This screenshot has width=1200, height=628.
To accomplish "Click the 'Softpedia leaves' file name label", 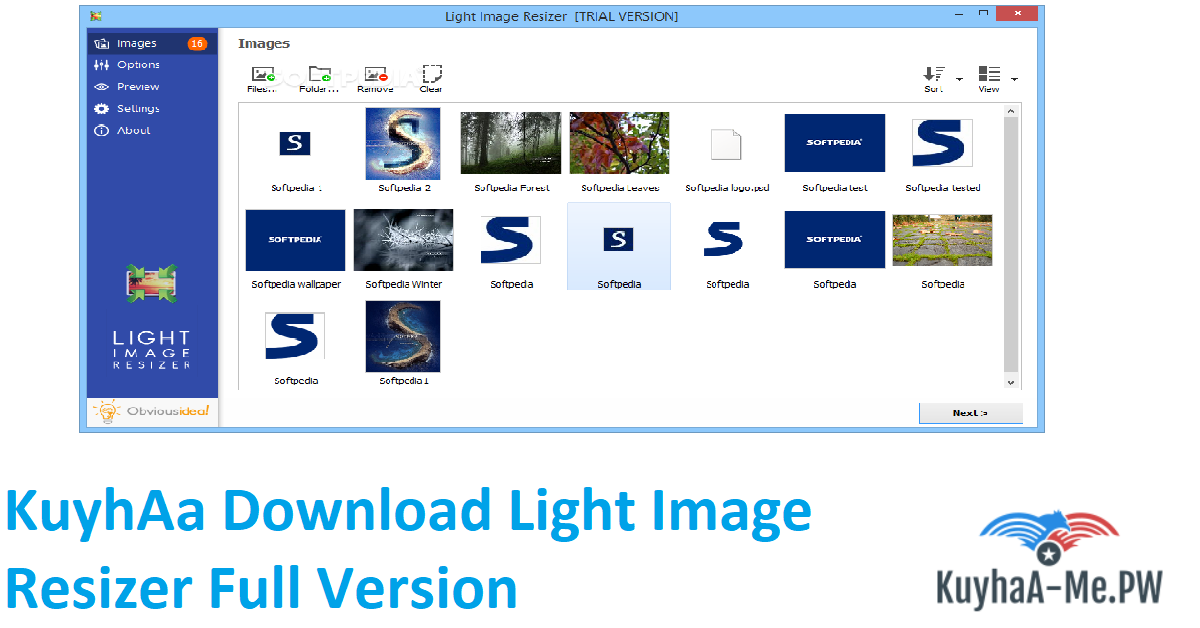I will 620,188.
